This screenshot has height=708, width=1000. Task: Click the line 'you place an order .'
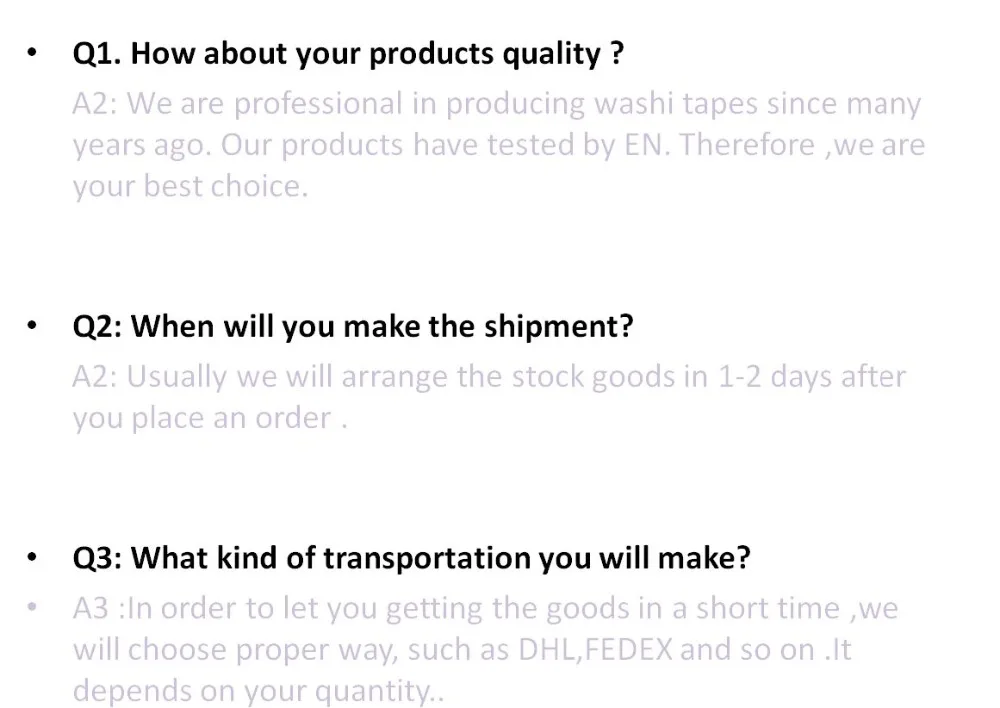pyautogui.click(x=210, y=418)
